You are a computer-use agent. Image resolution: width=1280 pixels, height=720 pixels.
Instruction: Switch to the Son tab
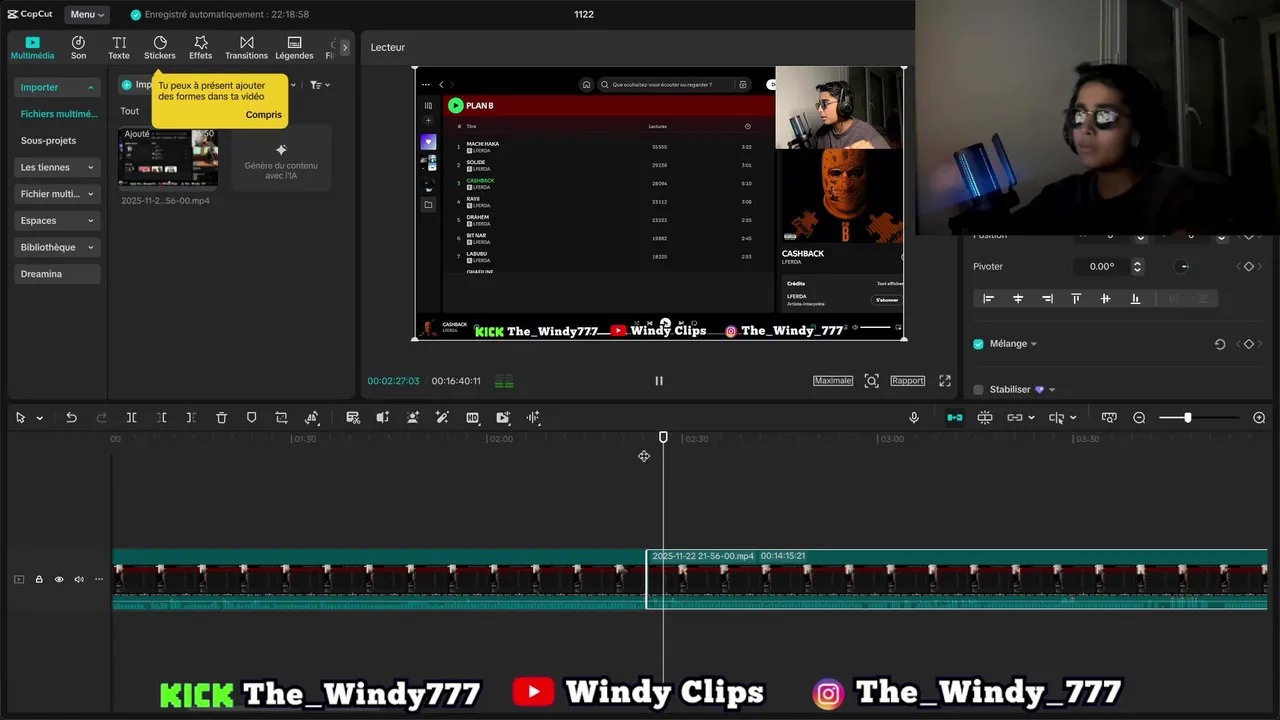(x=78, y=47)
